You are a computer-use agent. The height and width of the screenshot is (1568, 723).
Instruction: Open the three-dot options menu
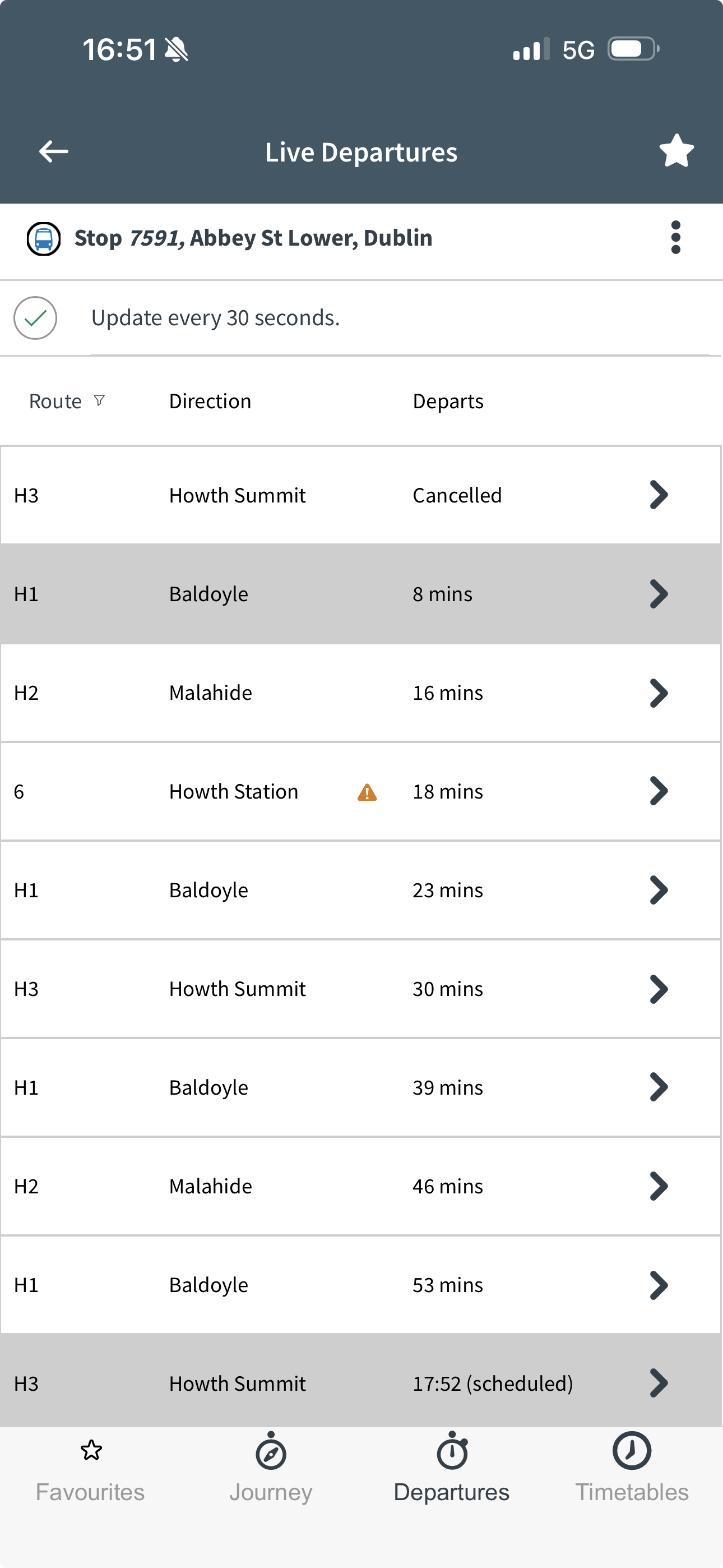coord(675,237)
